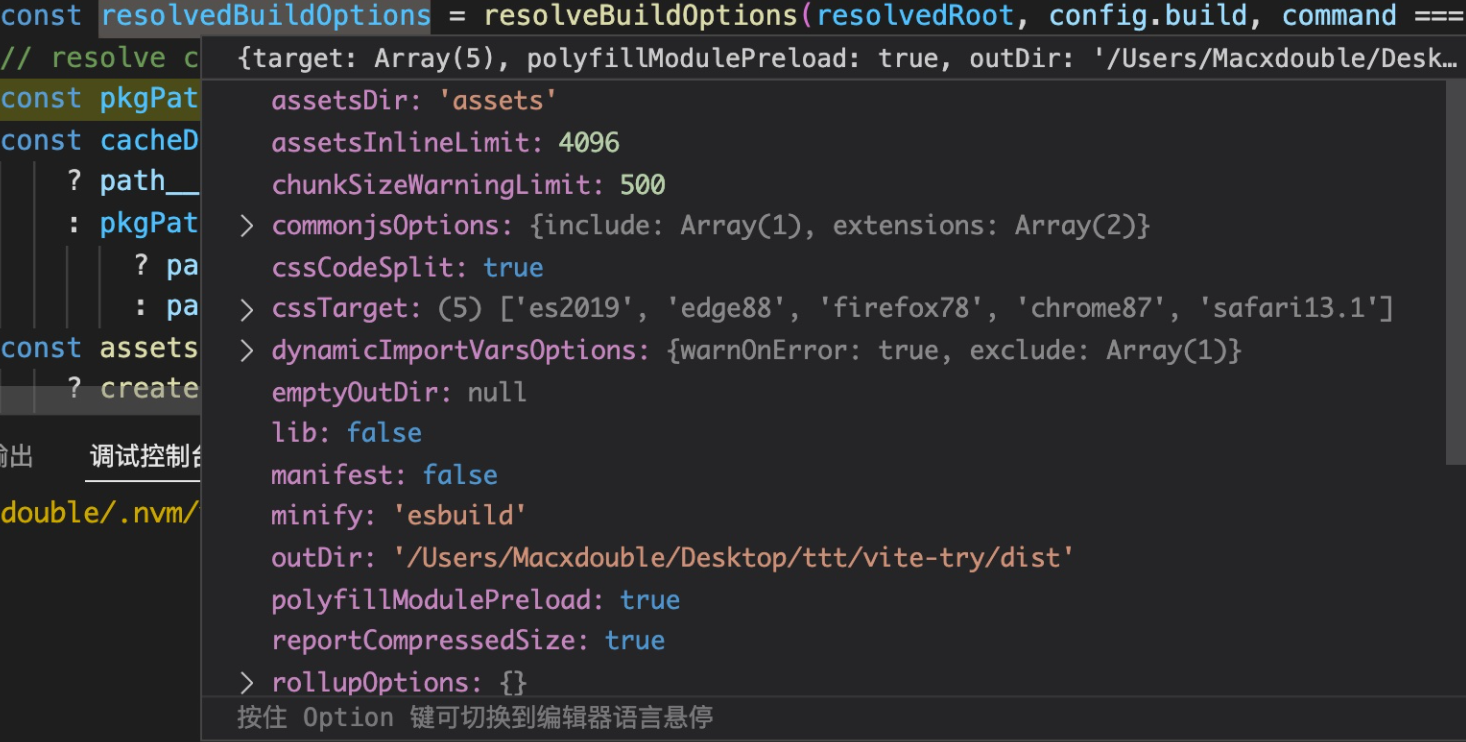Expand the rollupOptions entry
Screen dimensions: 1466x742
247,683
